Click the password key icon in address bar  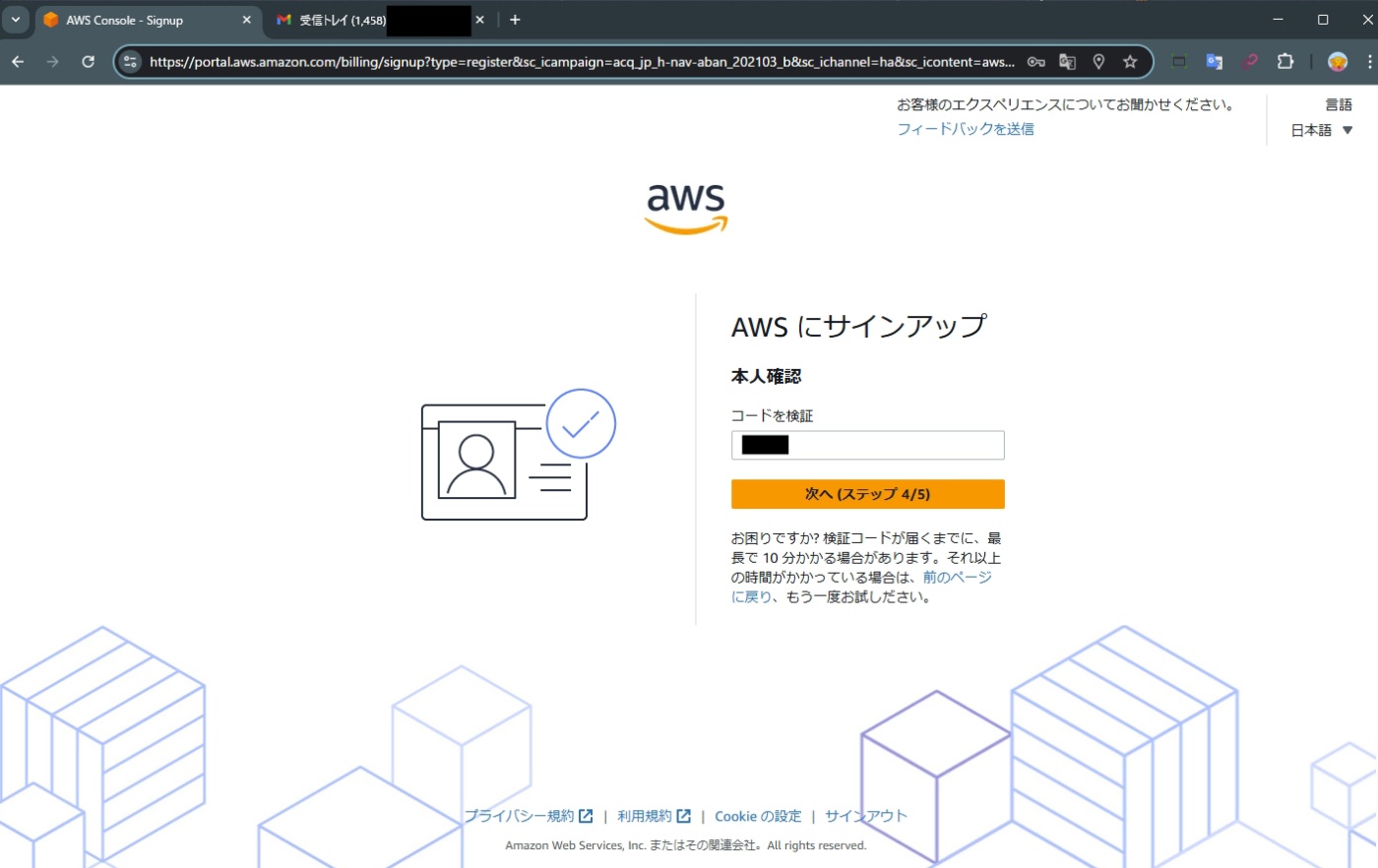(x=1035, y=61)
